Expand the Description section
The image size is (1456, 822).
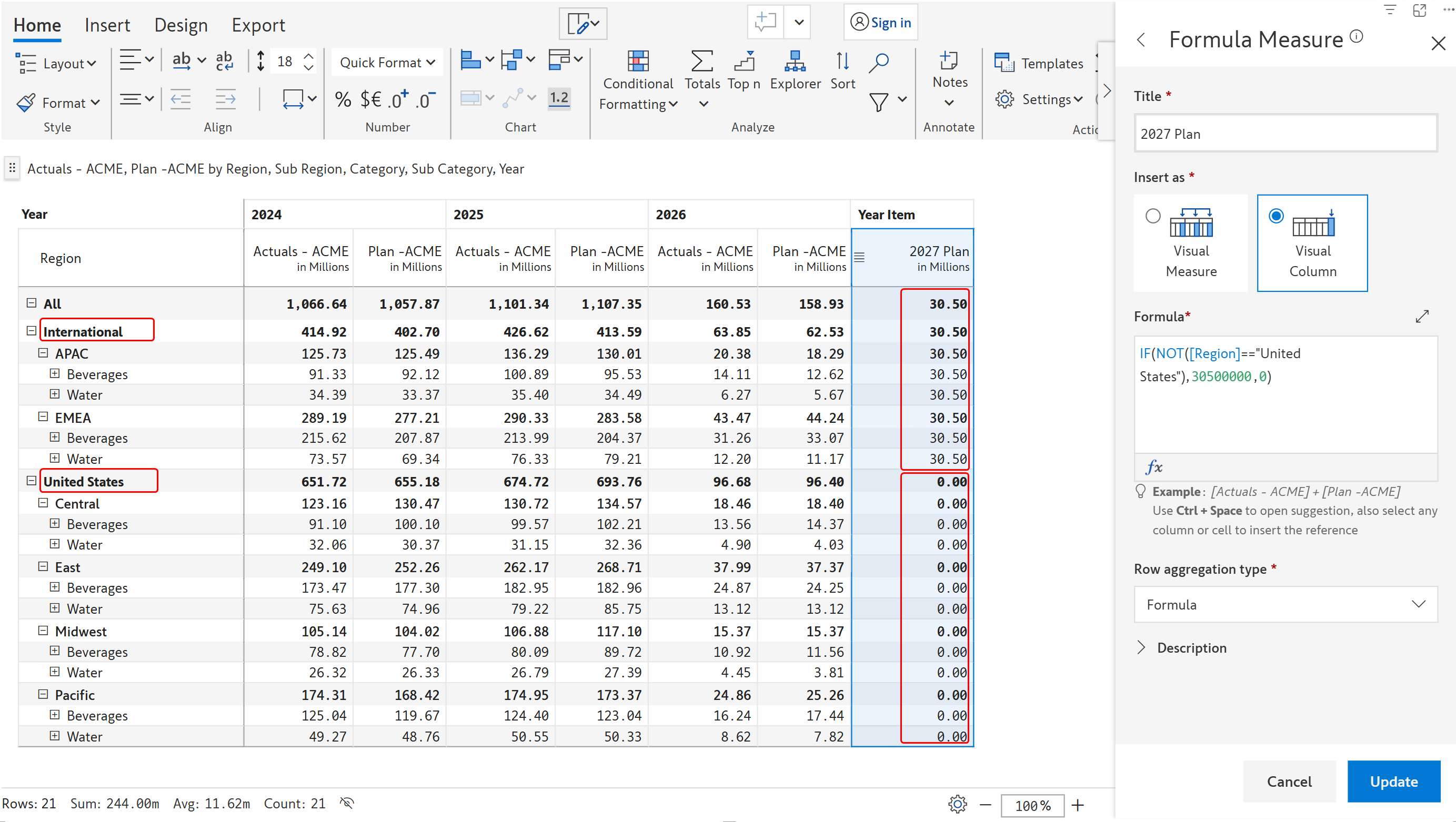1141,647
